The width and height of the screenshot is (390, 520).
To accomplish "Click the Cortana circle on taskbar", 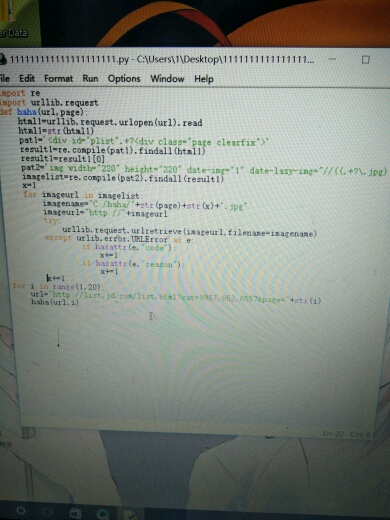I will pos(21,510).
